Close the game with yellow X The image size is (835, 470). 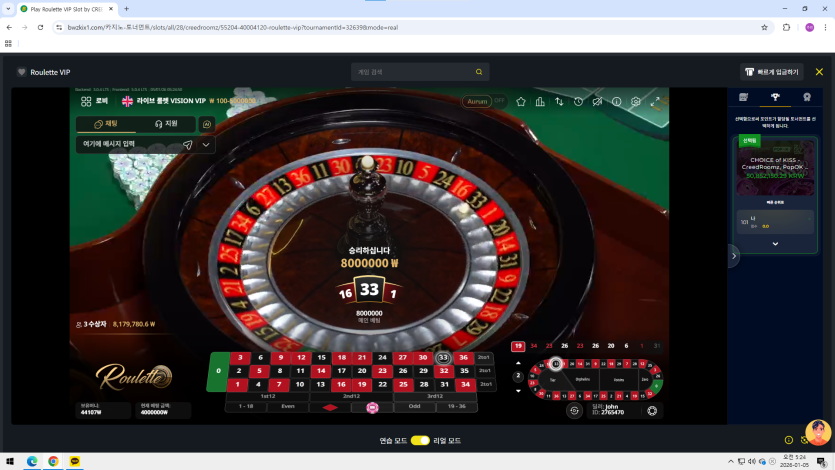(x=819, y=72)
